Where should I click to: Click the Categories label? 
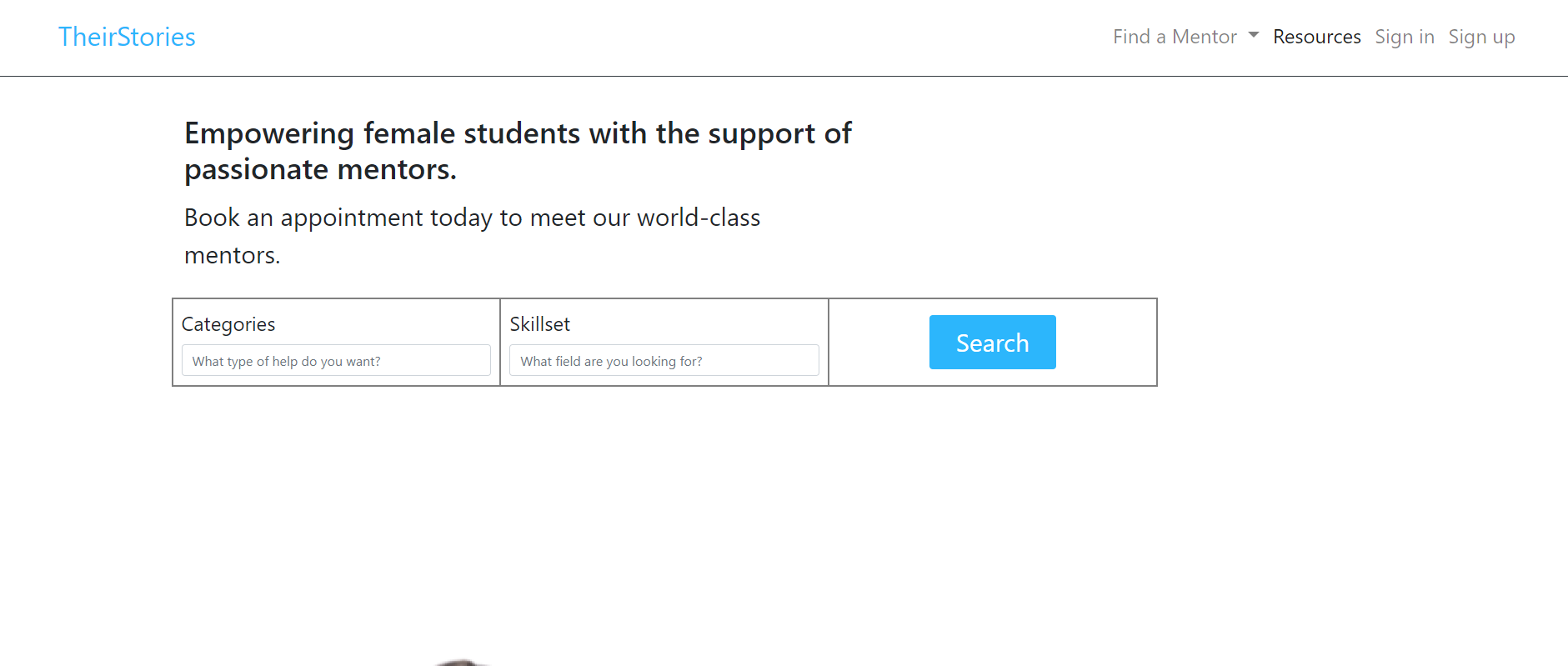[x=228, y=324]
